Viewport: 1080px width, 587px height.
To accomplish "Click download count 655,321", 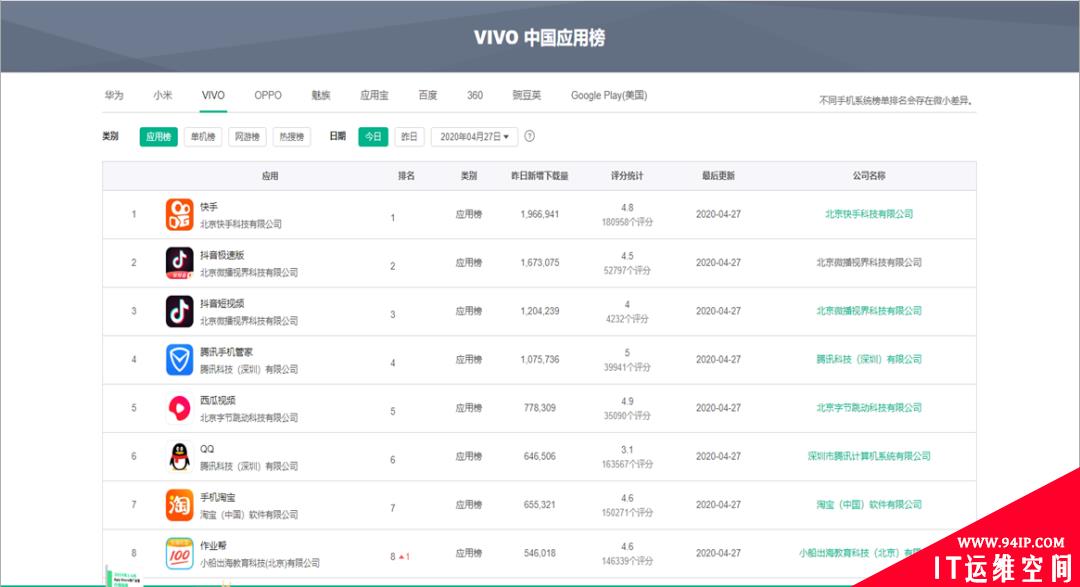I will coord(540,504).
